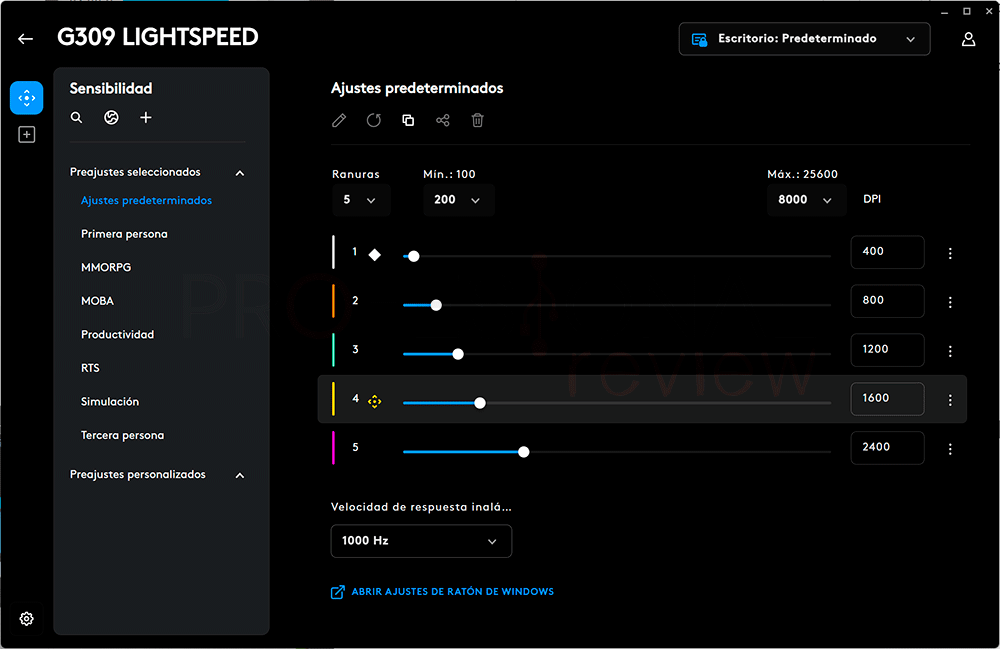Select the Tercera persona preset
Screen dimensions: 1000x649
[x=122, y=435]
